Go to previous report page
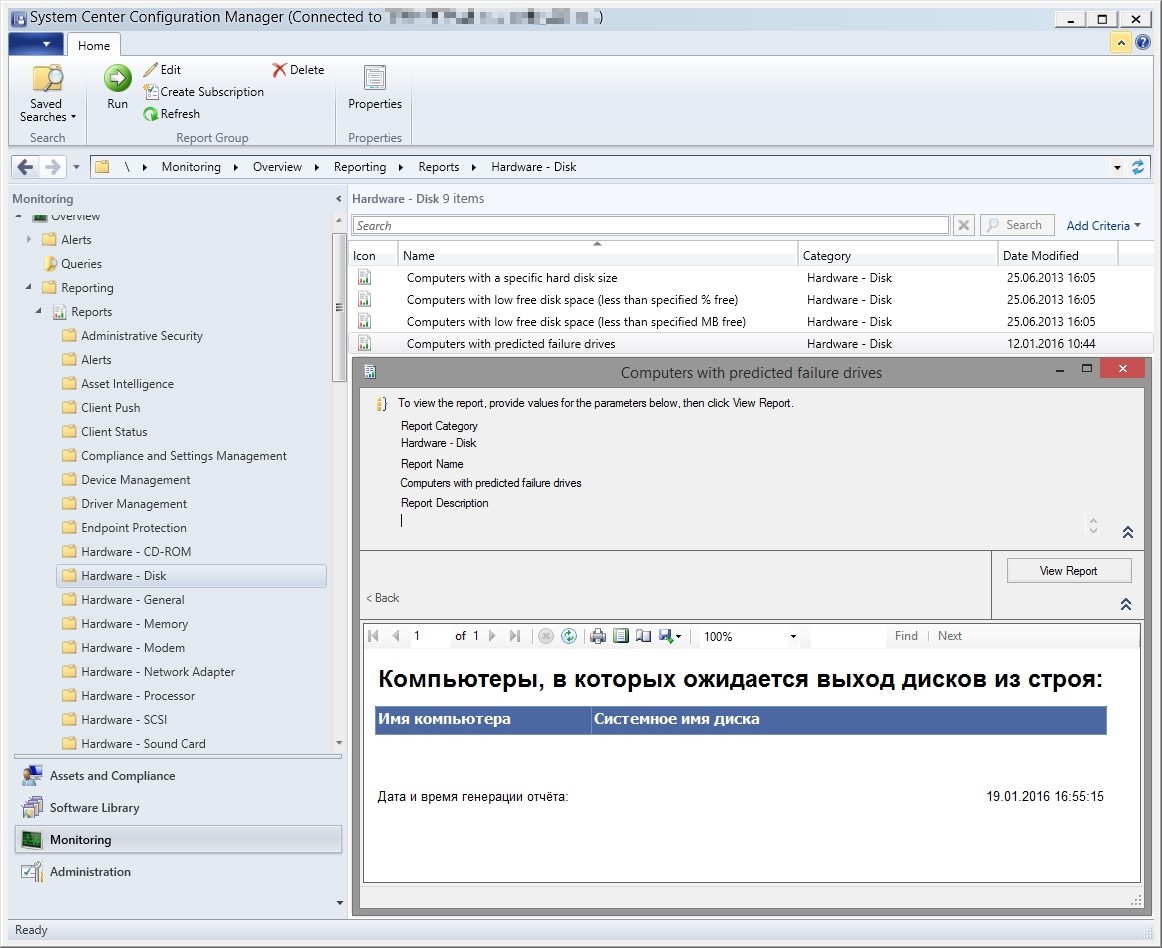Screen dimensions: 1162x948 396,636
